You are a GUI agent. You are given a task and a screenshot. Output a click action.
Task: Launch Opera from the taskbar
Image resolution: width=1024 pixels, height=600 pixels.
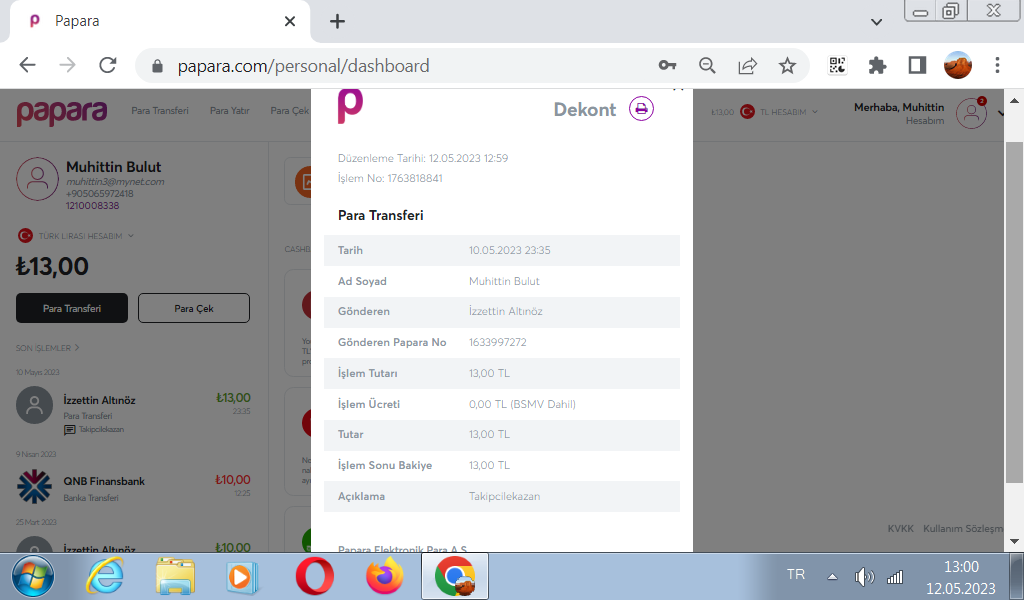(x=315, y=576)
